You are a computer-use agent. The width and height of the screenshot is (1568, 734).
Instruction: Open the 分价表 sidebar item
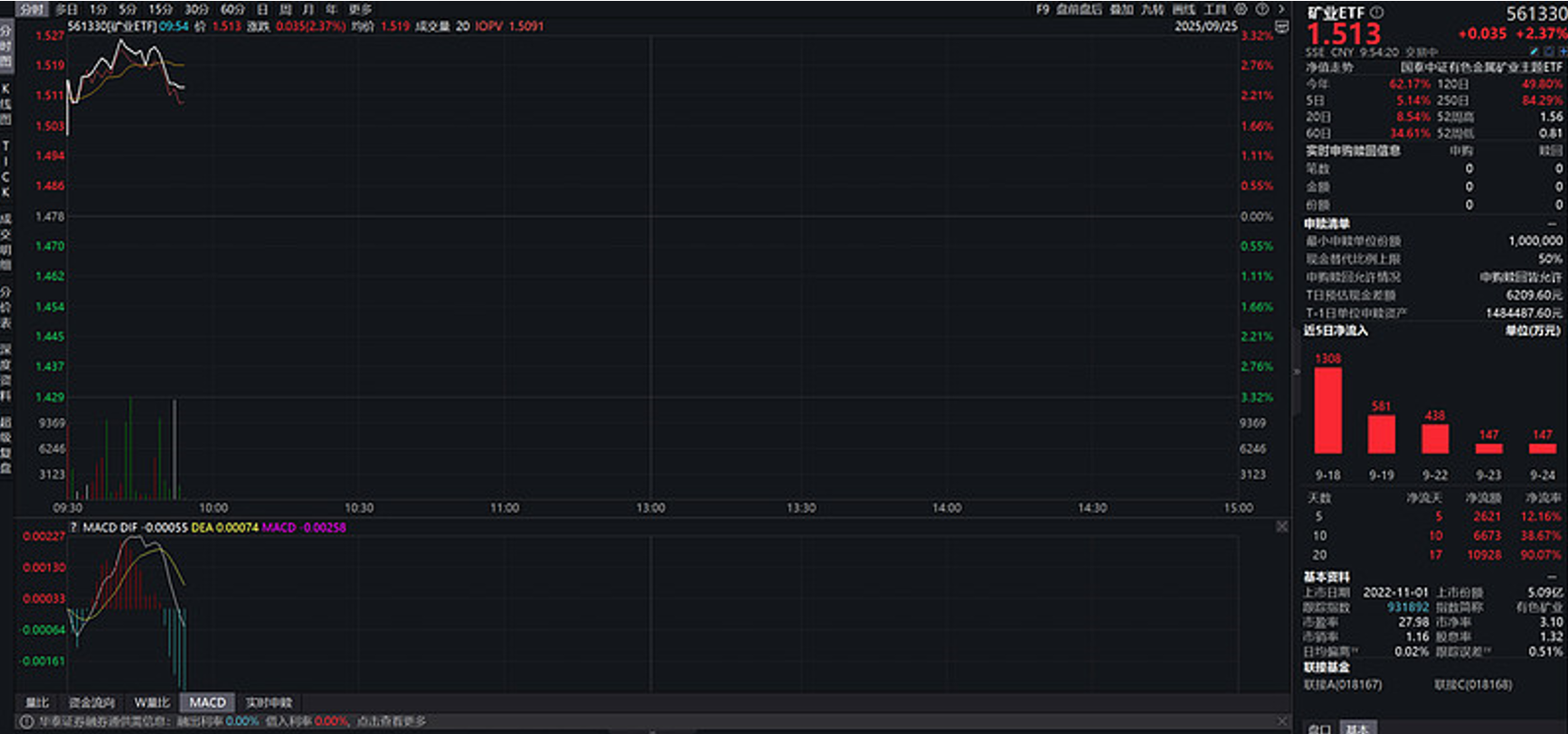(6, 307)
